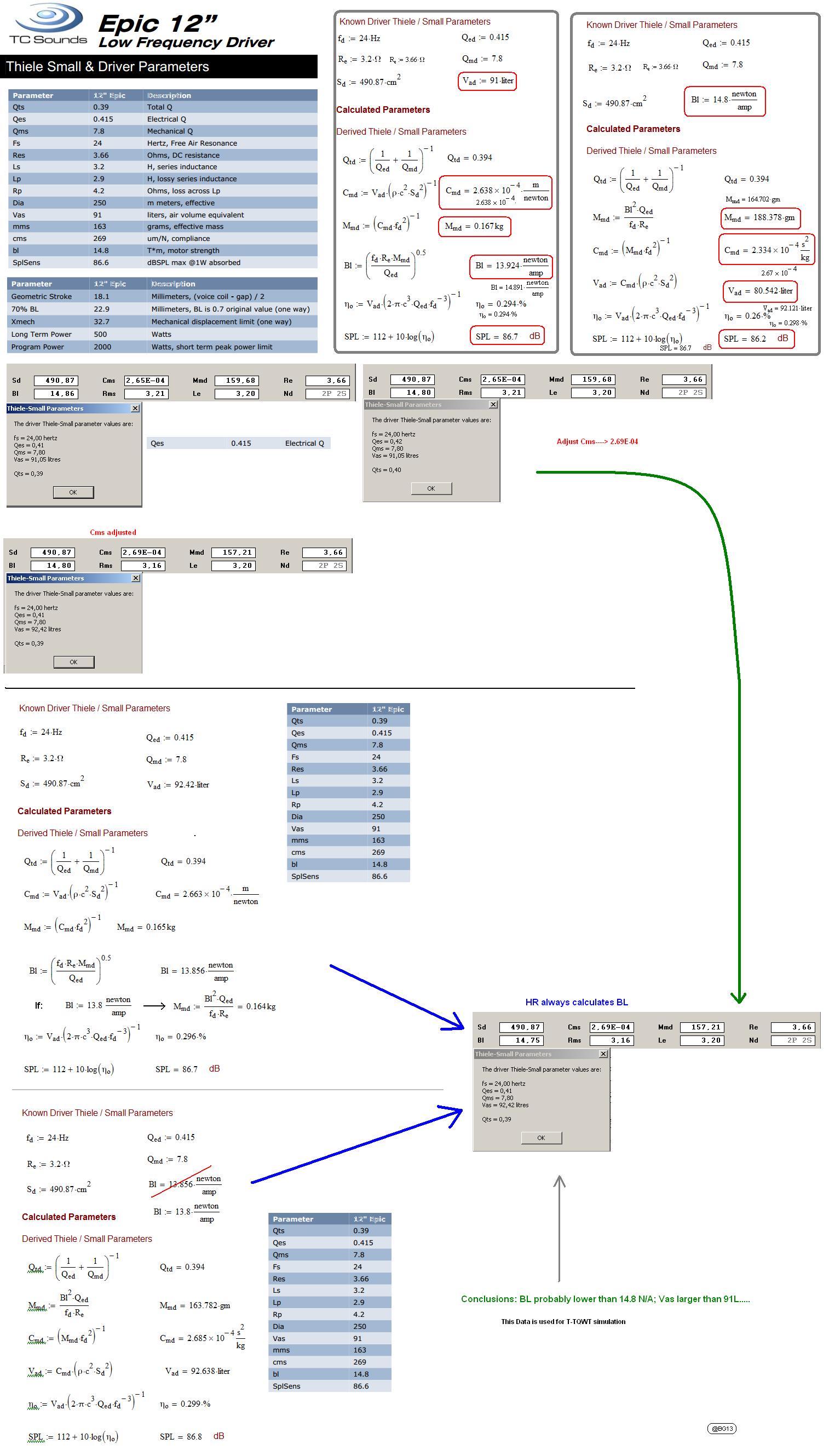The width and height of the screenshot is (829, 1456).
Task: Click the circled 'Mmd = 0.167kg' result
Action: coord(474,227)
